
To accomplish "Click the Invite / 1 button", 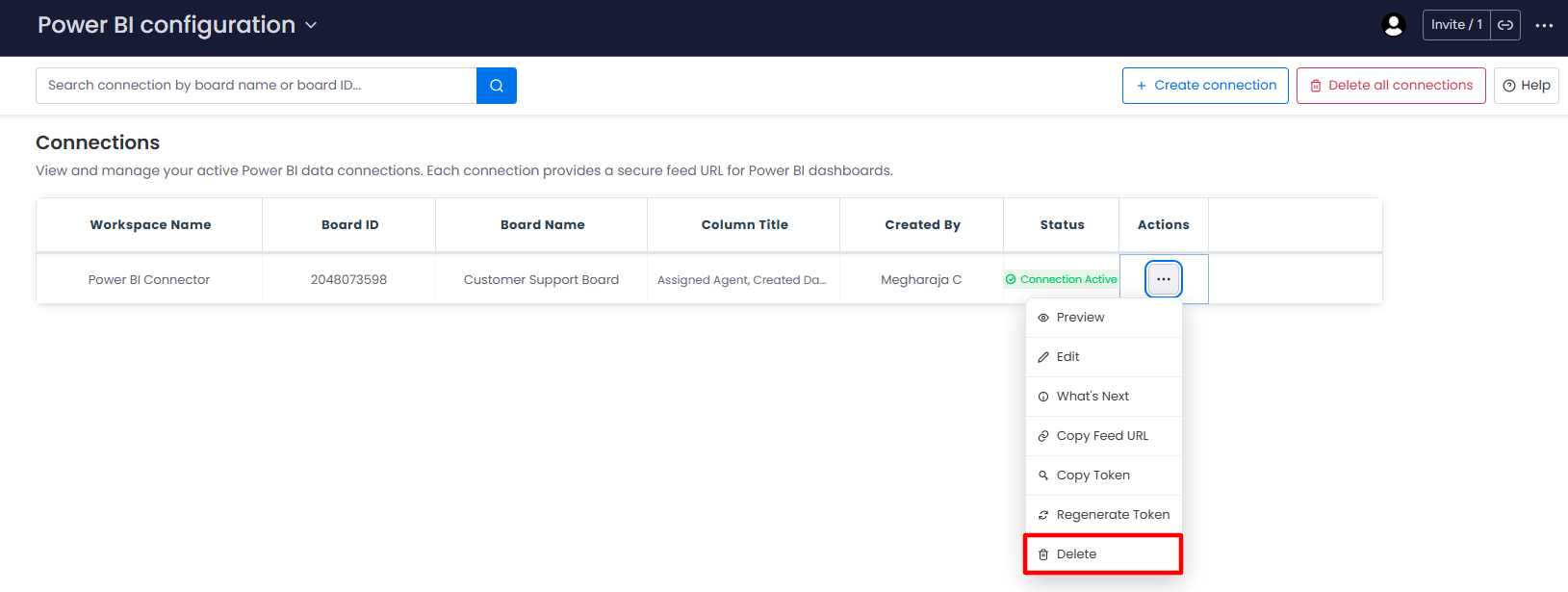I will coord(1456,25).
